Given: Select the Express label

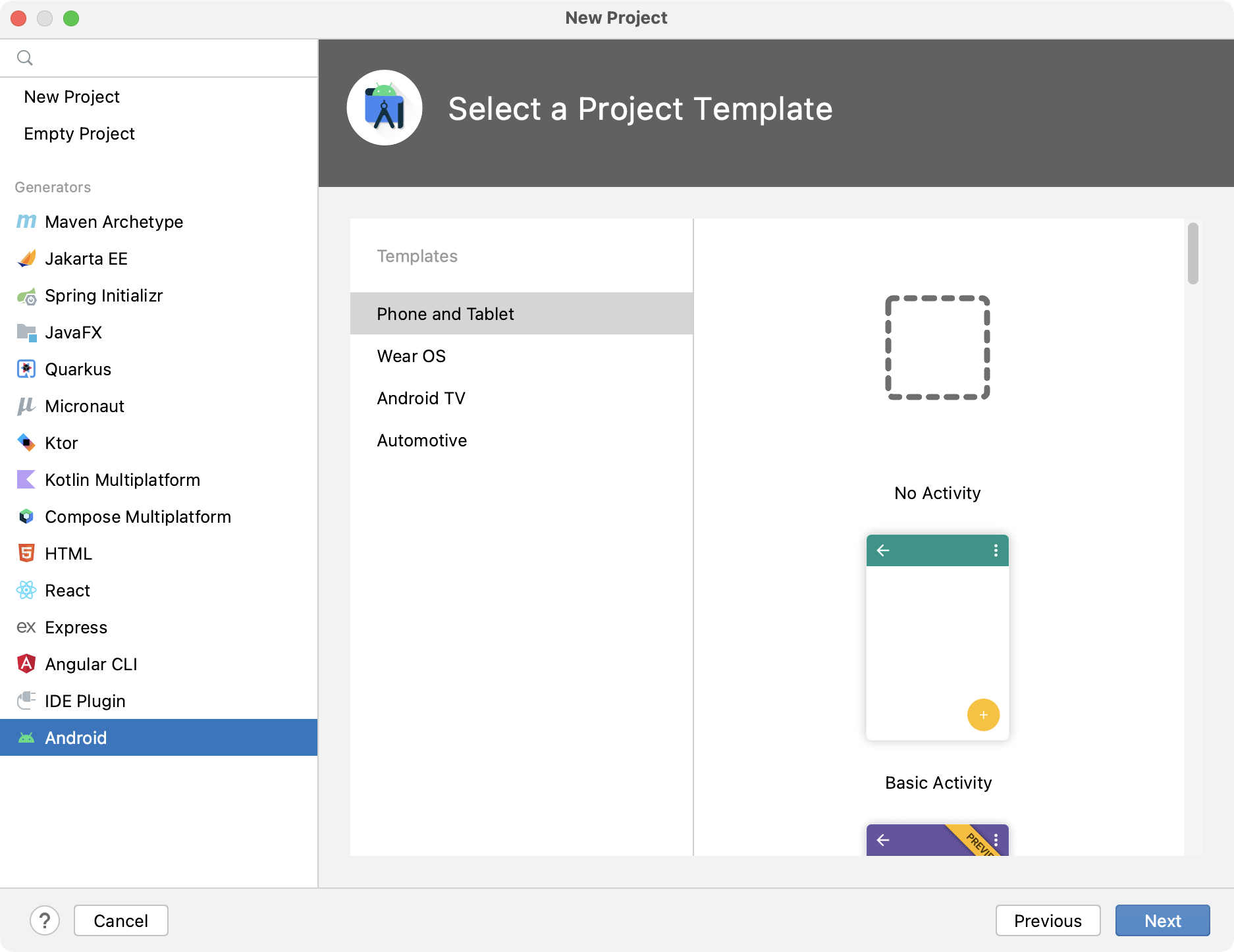Looking at the screenshot, I should coord(76,627).
